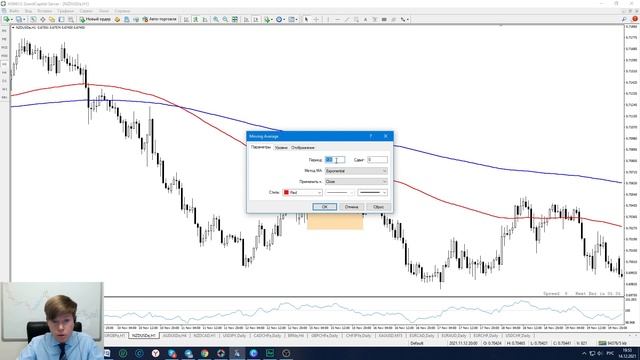
Task: Select the text A drawing tool
Action: (x=365, y=19)
